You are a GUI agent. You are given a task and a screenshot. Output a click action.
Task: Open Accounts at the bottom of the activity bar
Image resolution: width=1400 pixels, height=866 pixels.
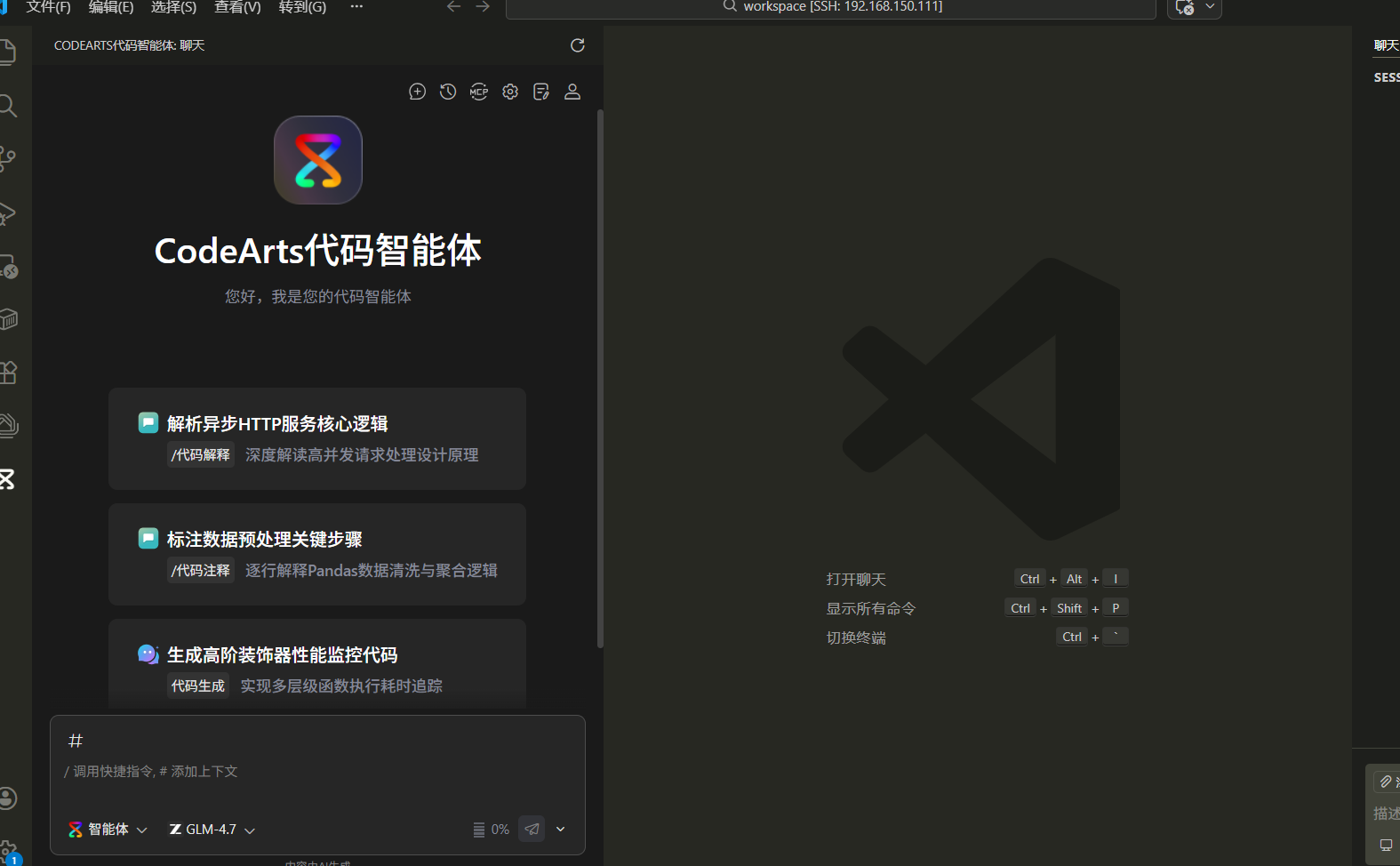7,798
